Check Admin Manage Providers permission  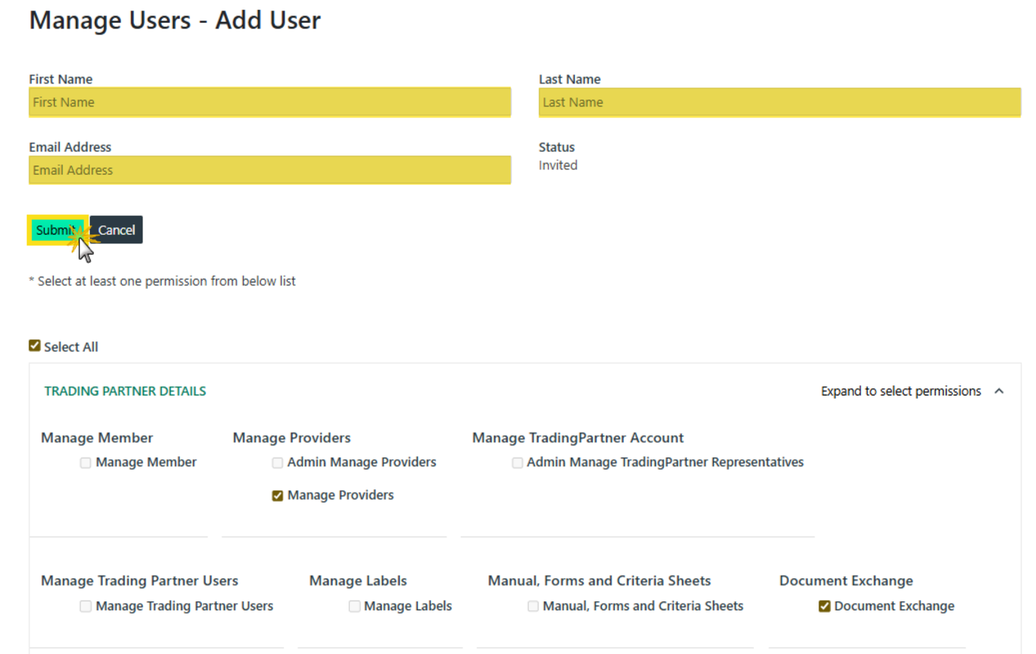[x=278, y=462]
